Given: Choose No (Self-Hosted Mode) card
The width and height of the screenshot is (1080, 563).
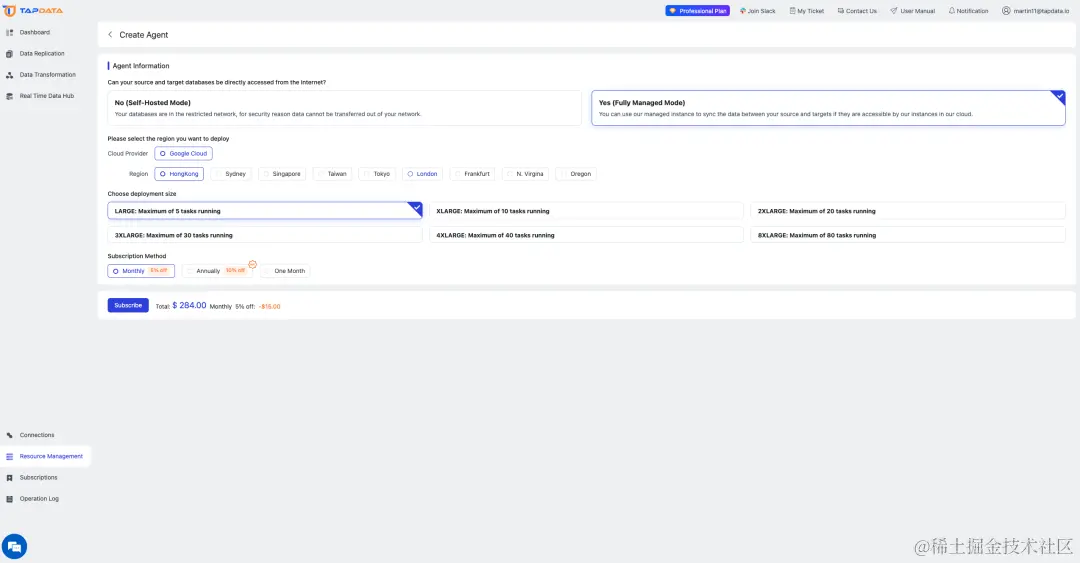Looking at the screenshot, I should (344, 108).
